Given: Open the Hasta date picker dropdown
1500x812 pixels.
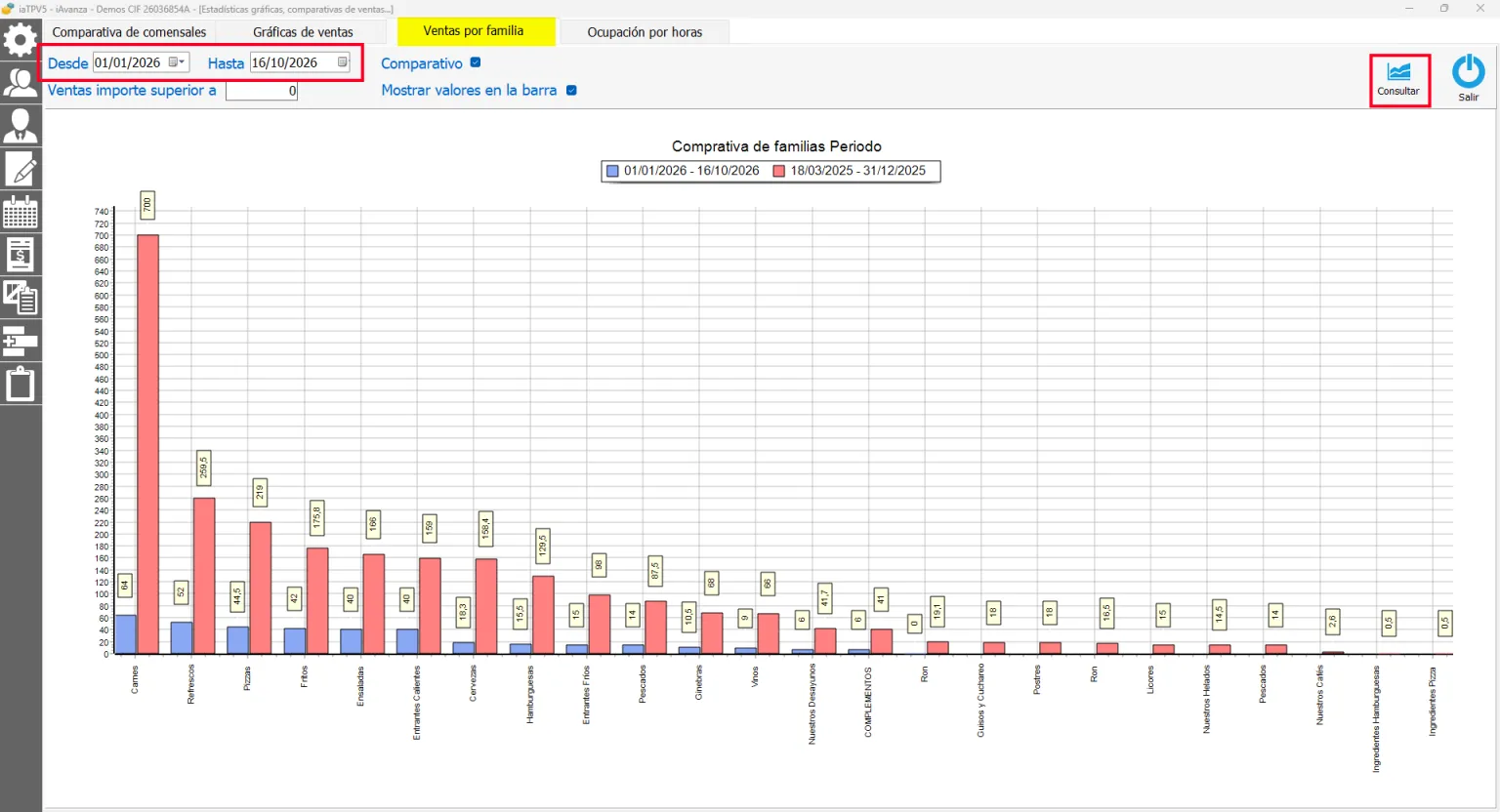Looking at the screenshot, I should (343, 62).
